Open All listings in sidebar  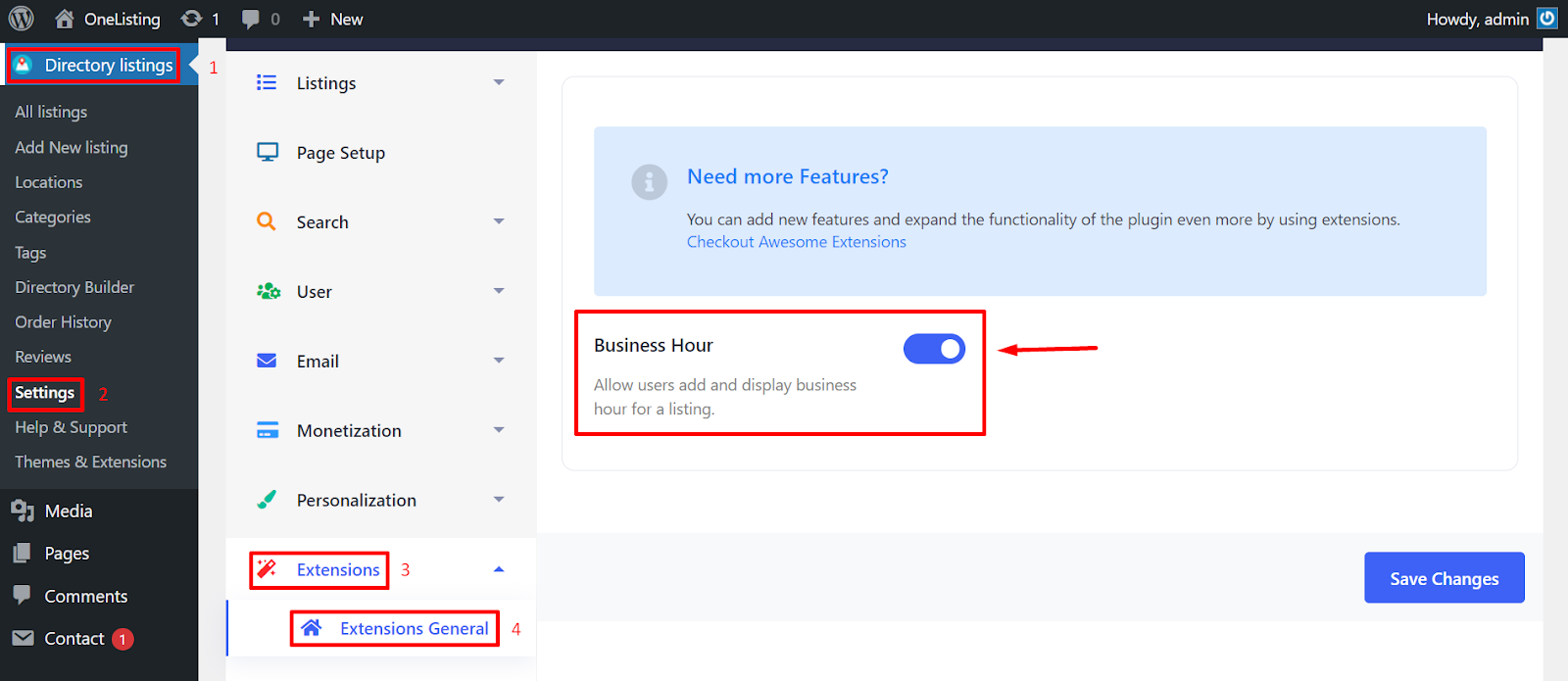click(51, 112)
